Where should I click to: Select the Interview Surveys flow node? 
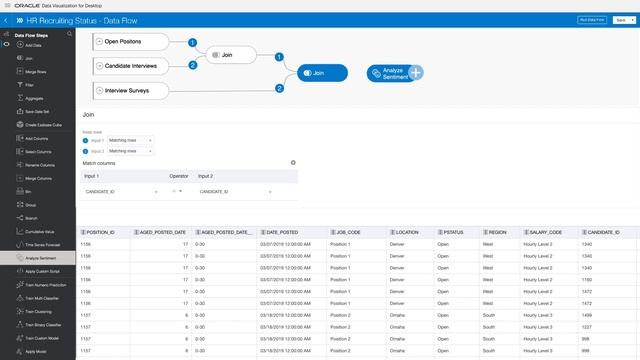coord(131,91)
